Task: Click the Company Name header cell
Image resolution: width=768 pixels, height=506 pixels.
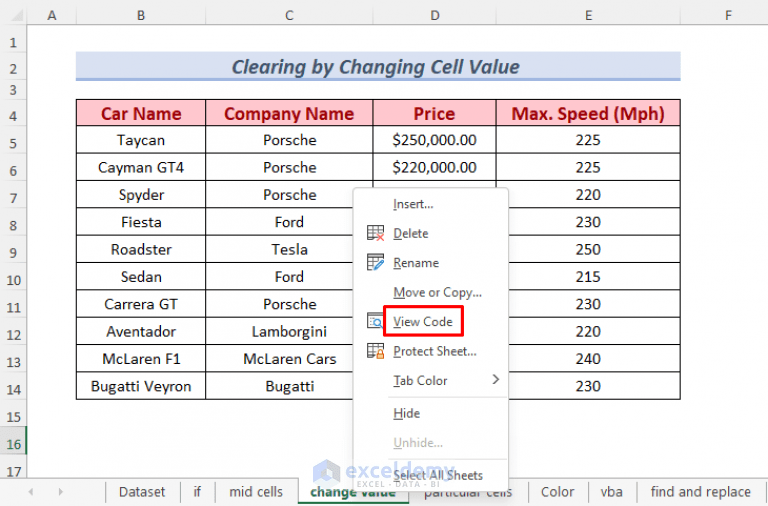Action: click(289, 113)
